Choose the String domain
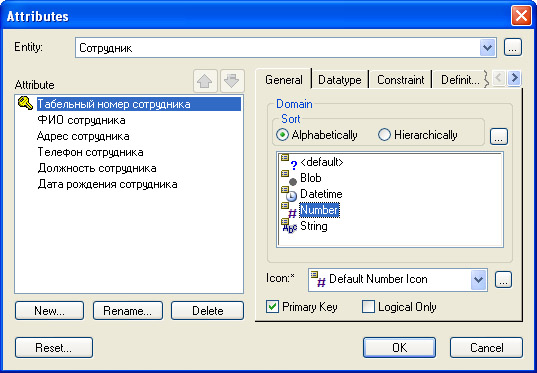This screenshot has width=537, height=373. (314, 226)
